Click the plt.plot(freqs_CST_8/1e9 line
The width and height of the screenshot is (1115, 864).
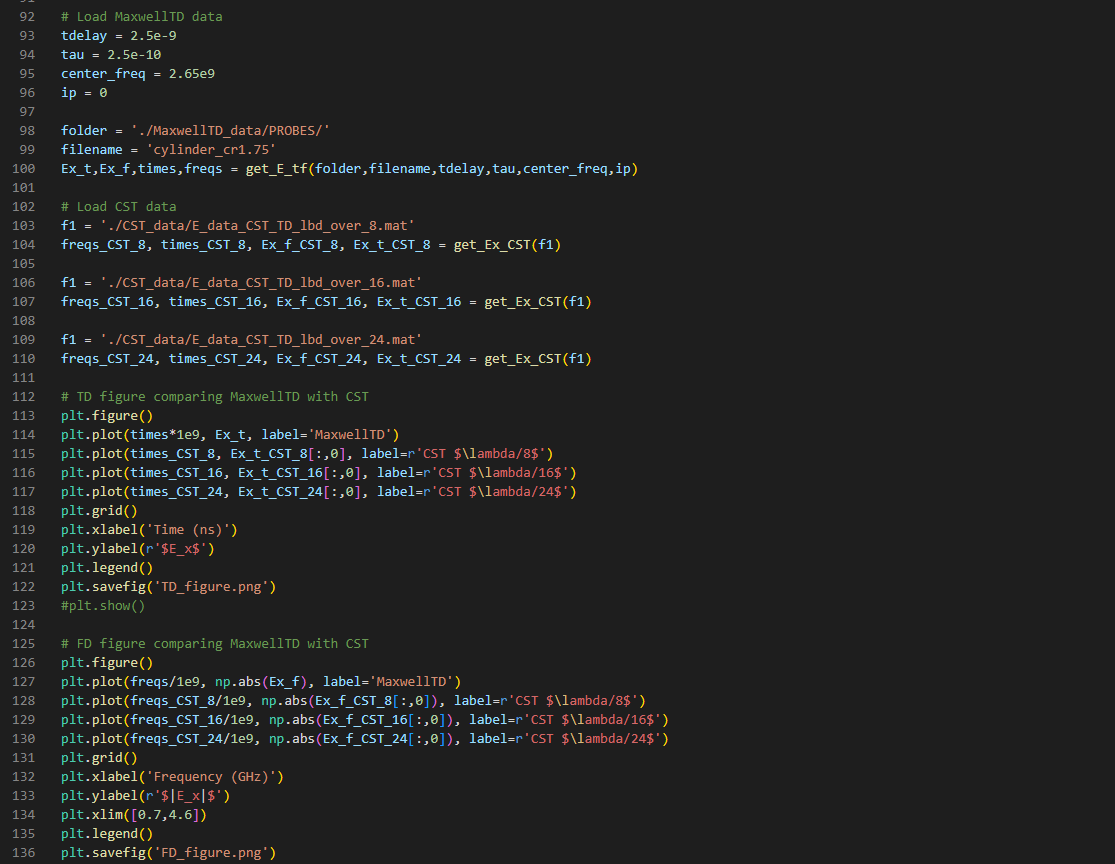[353, 700]
